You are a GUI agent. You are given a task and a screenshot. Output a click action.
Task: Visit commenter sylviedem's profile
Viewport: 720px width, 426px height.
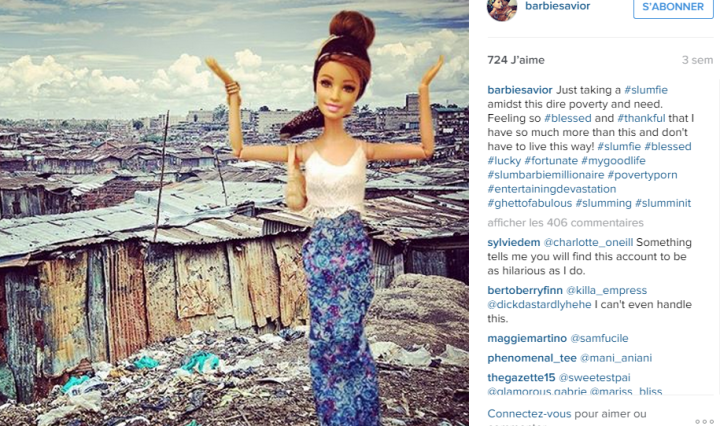(513, 242)
